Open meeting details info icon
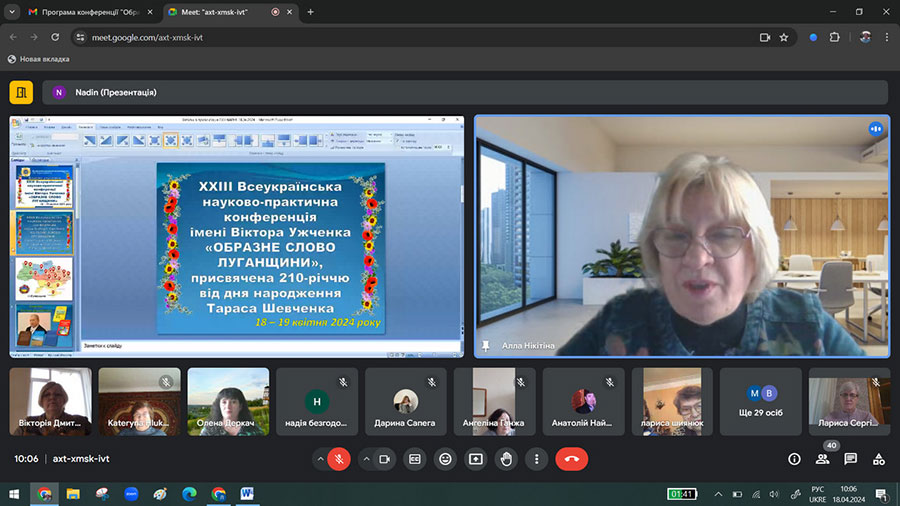 coord(794,459)
